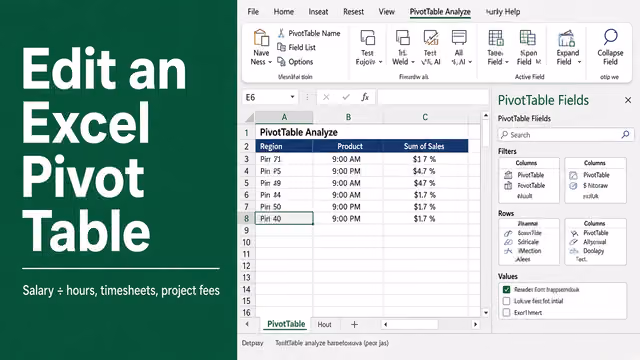This screenshot has width=640, height=360.
Task: Click the PivotTable Name icon
Action: [281, 33]
